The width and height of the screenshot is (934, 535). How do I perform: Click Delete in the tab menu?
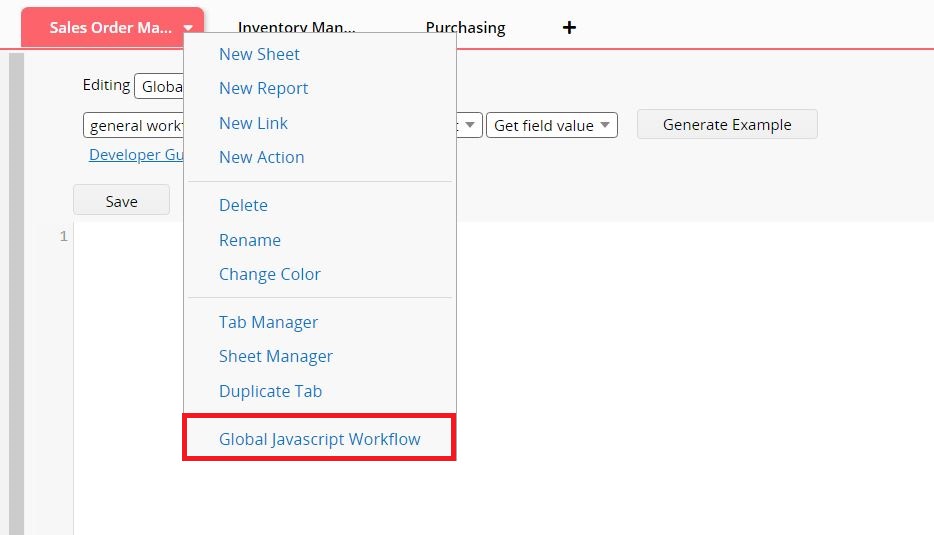[243, 205]
